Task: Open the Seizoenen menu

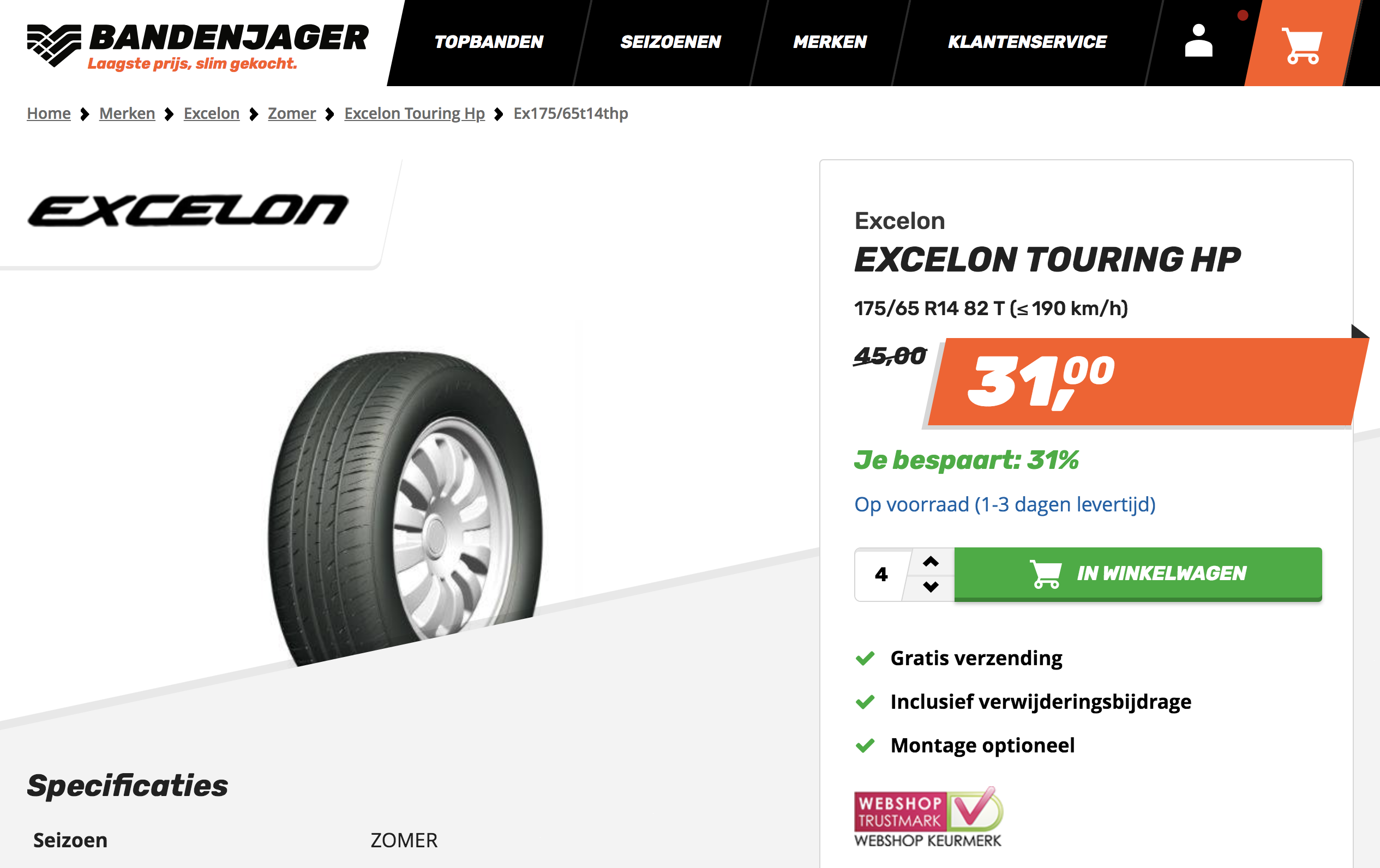Action: pyautogui.click(x=670, y=42)
